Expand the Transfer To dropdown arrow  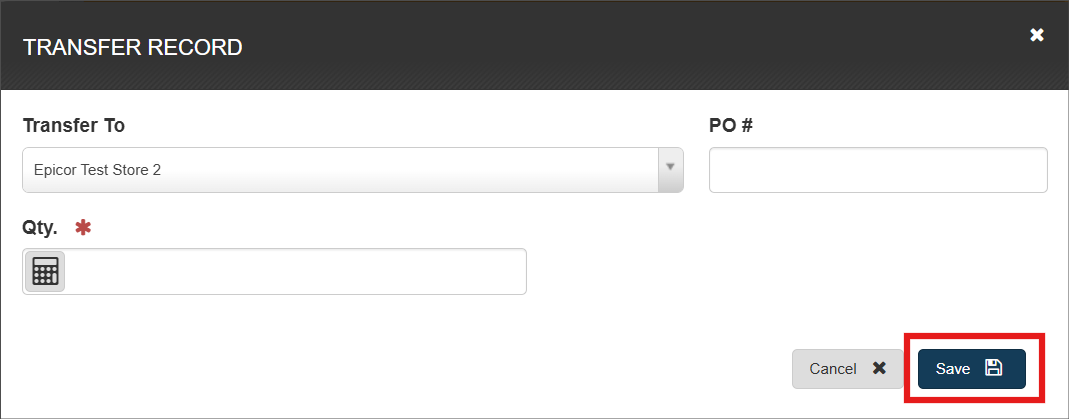click(670, 169)
